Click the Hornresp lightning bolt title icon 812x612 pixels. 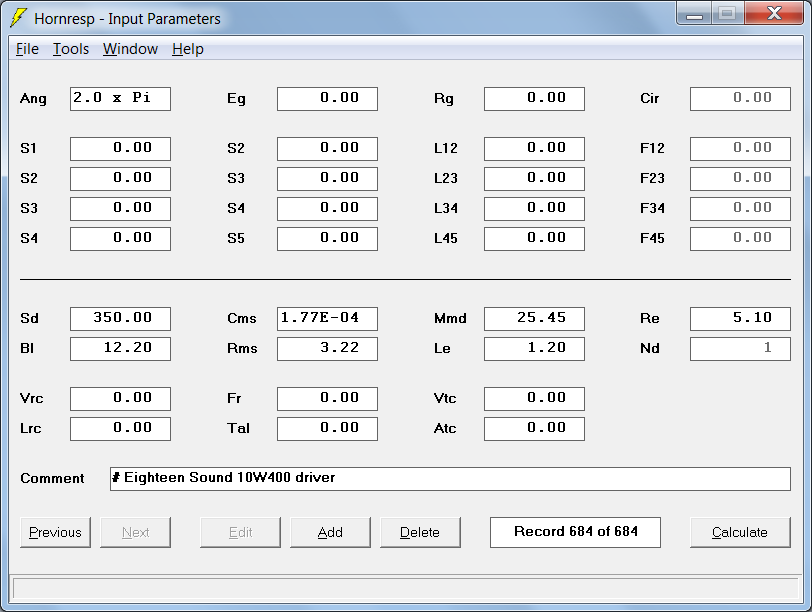[x=18, y=18]
